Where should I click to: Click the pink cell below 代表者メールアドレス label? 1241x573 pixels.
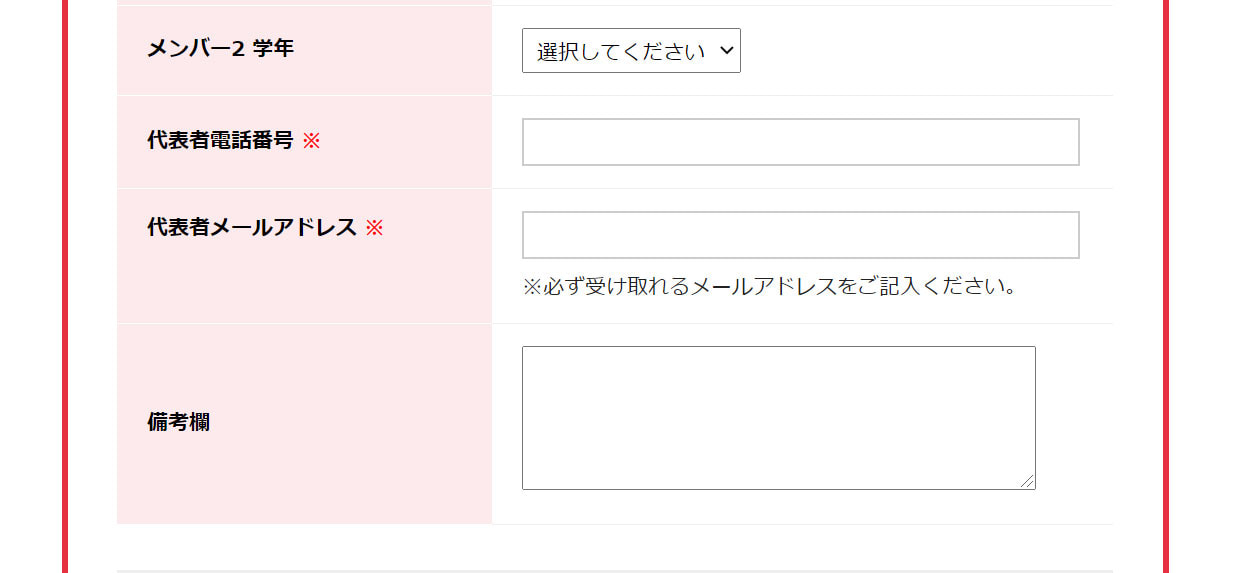[x=304, y=285]
